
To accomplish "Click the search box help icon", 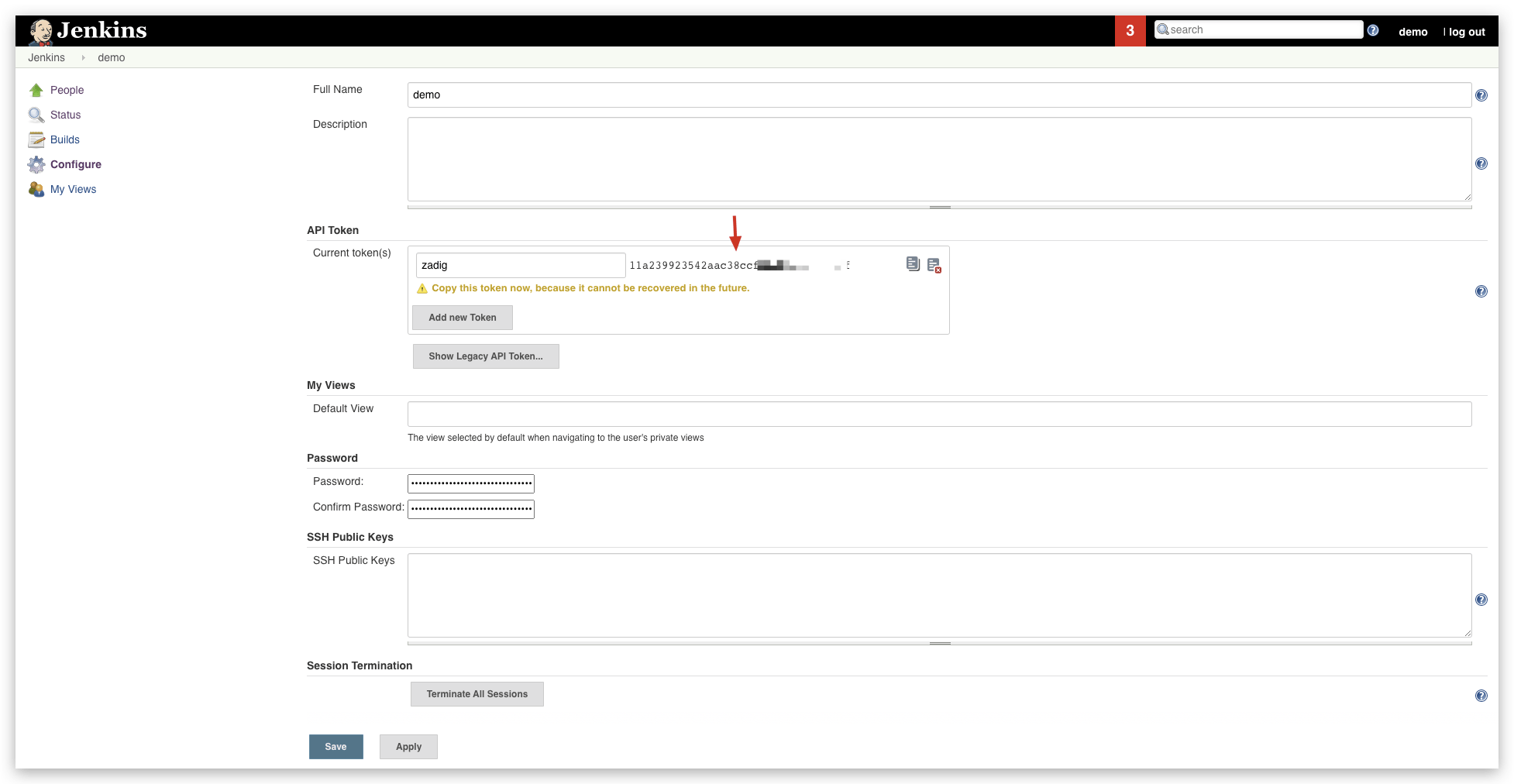I will point(1373,30).
